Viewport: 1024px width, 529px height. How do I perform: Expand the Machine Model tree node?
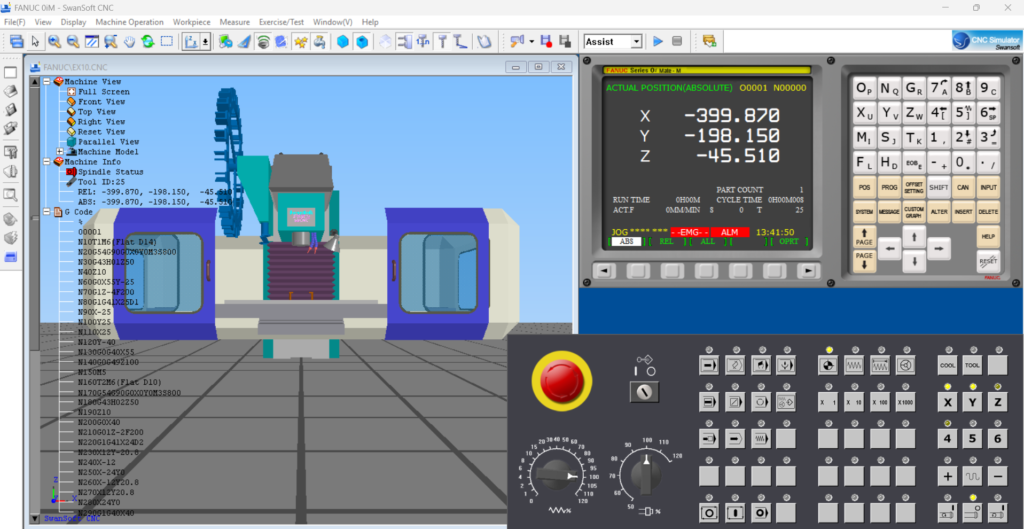click(x=59, y=152)
